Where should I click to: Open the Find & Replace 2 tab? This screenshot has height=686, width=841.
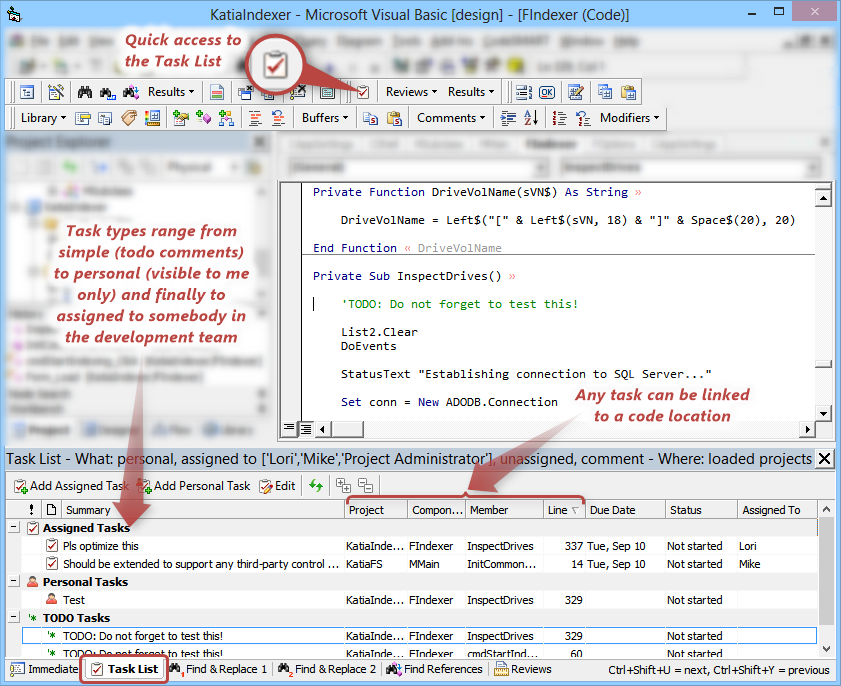[x=327, y=669]
